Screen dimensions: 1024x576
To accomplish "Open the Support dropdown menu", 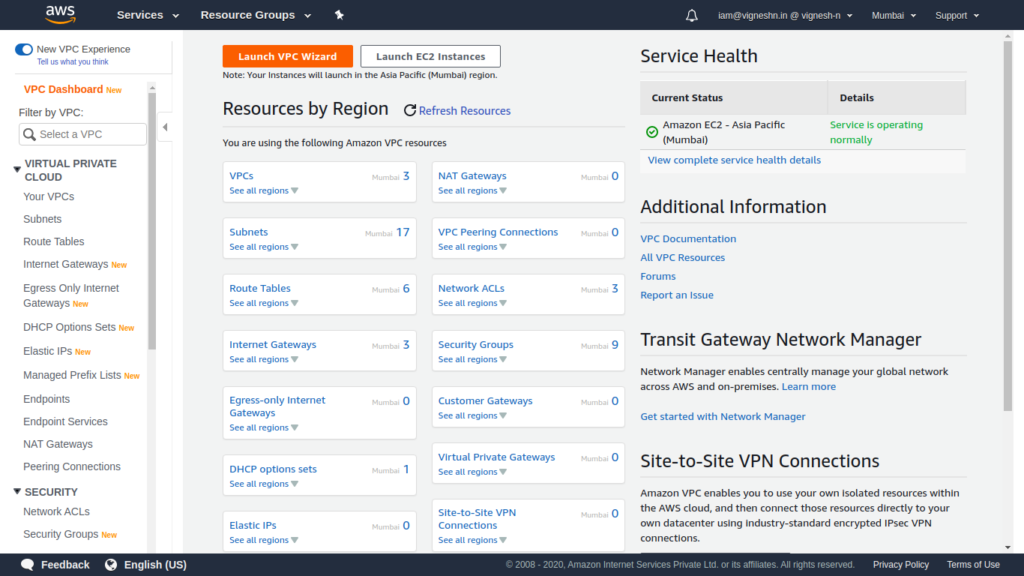I will point(957,15).
